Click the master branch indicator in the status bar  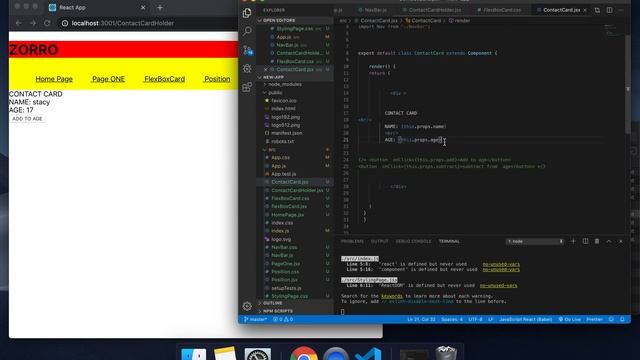256,319
